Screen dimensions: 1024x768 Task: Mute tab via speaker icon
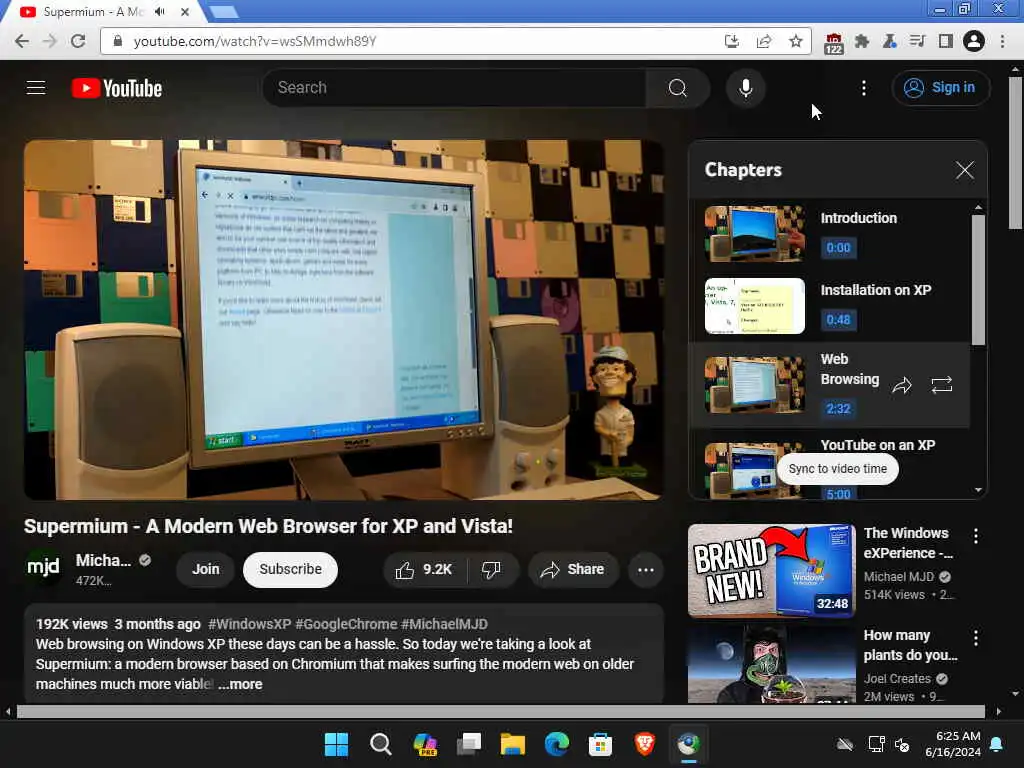[x=160, y=12]
